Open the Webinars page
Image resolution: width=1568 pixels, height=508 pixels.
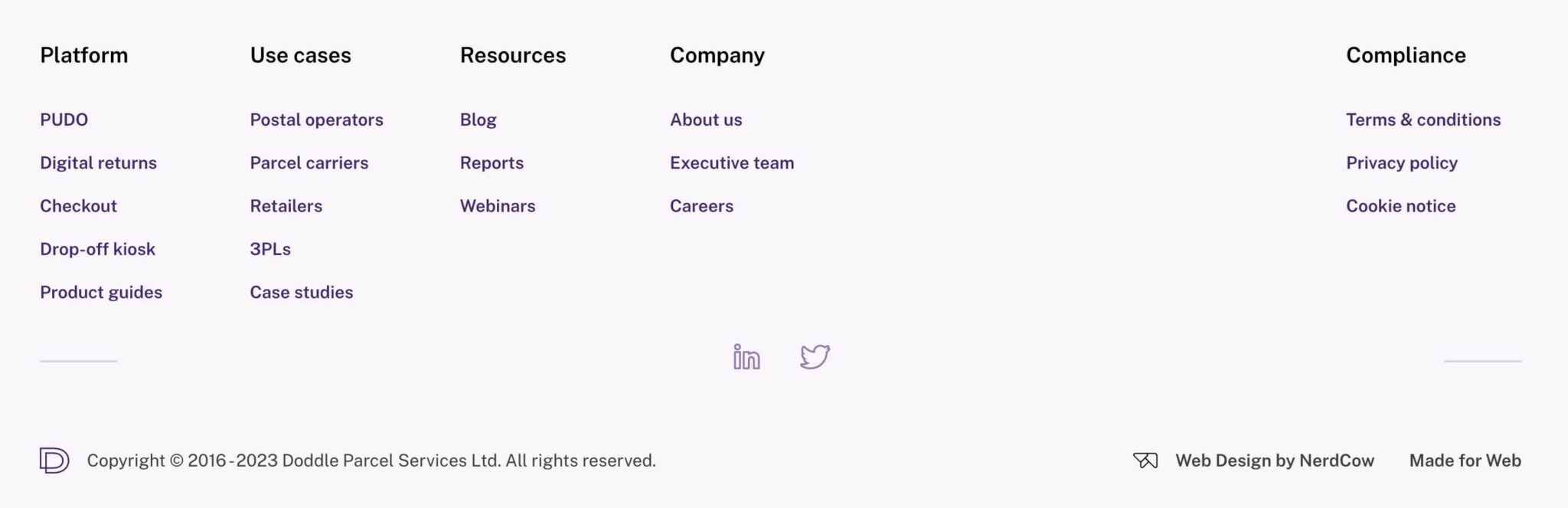tap(497, 205)
